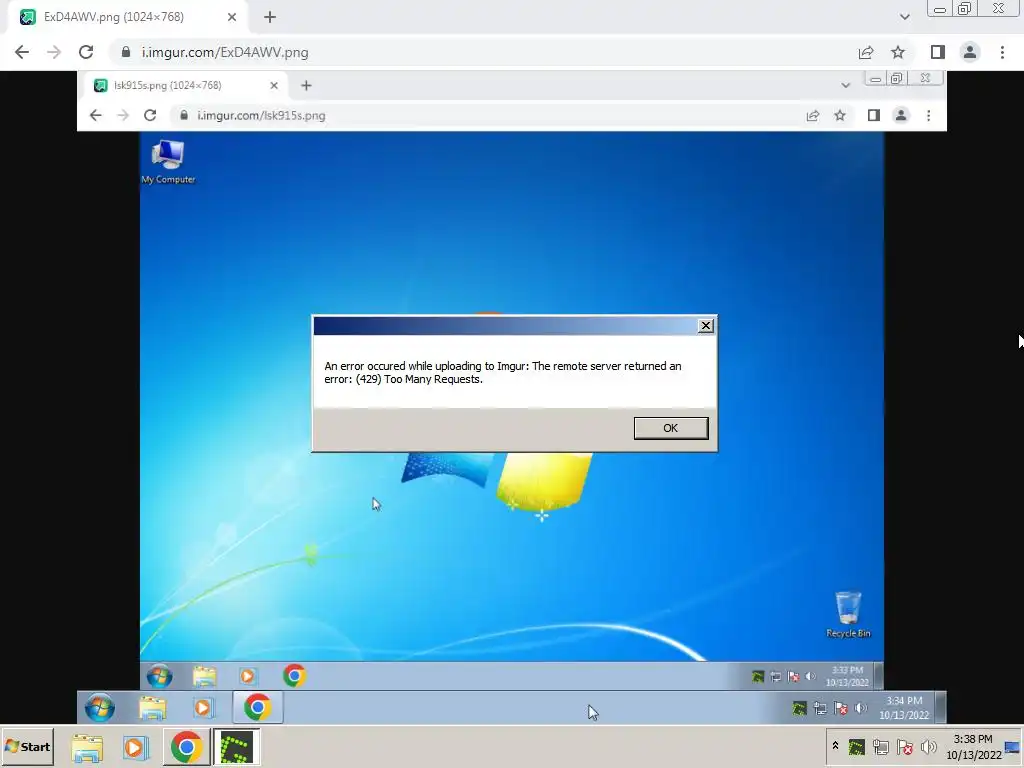Open the volume control beside the 3:38 PM clock

pos(928,746)
